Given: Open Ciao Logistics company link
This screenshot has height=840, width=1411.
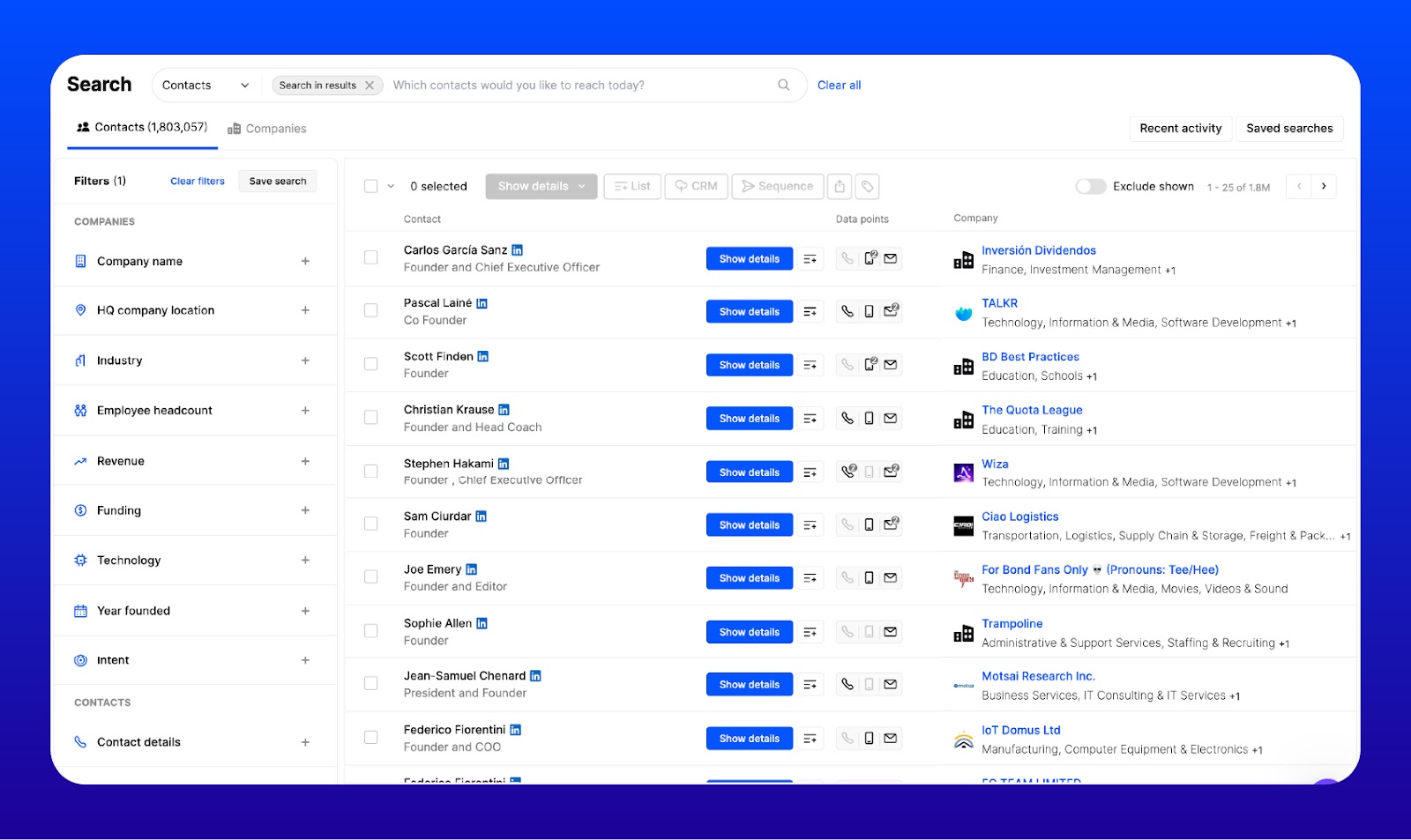Looking at the screenshot, I should tap(1020, 517).
